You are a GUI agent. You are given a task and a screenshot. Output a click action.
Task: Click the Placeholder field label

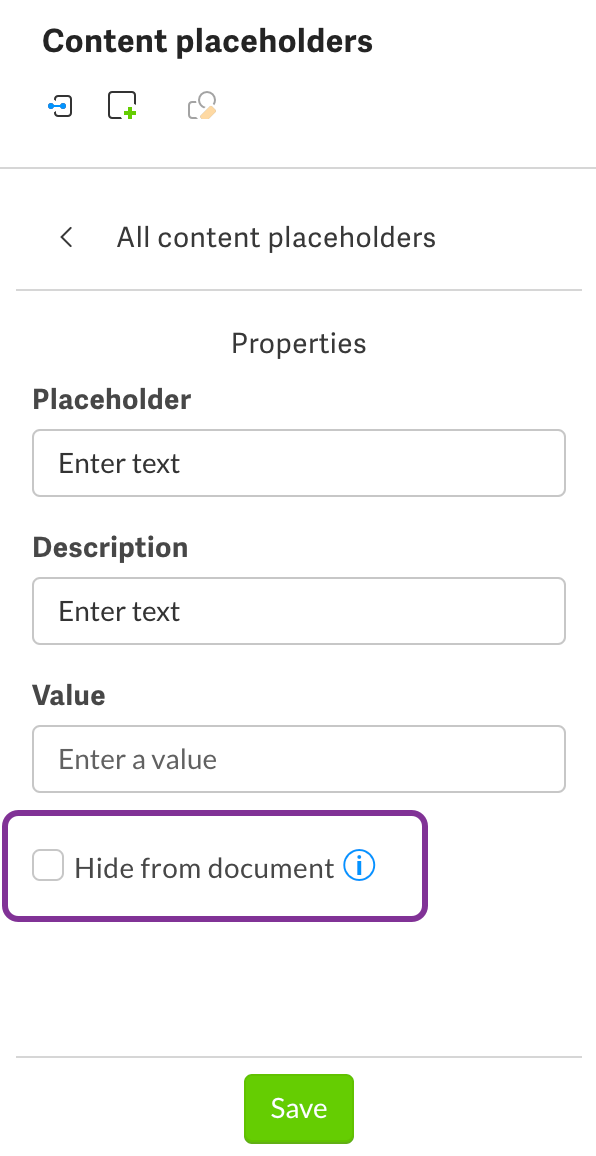click(x=112, y=400)
